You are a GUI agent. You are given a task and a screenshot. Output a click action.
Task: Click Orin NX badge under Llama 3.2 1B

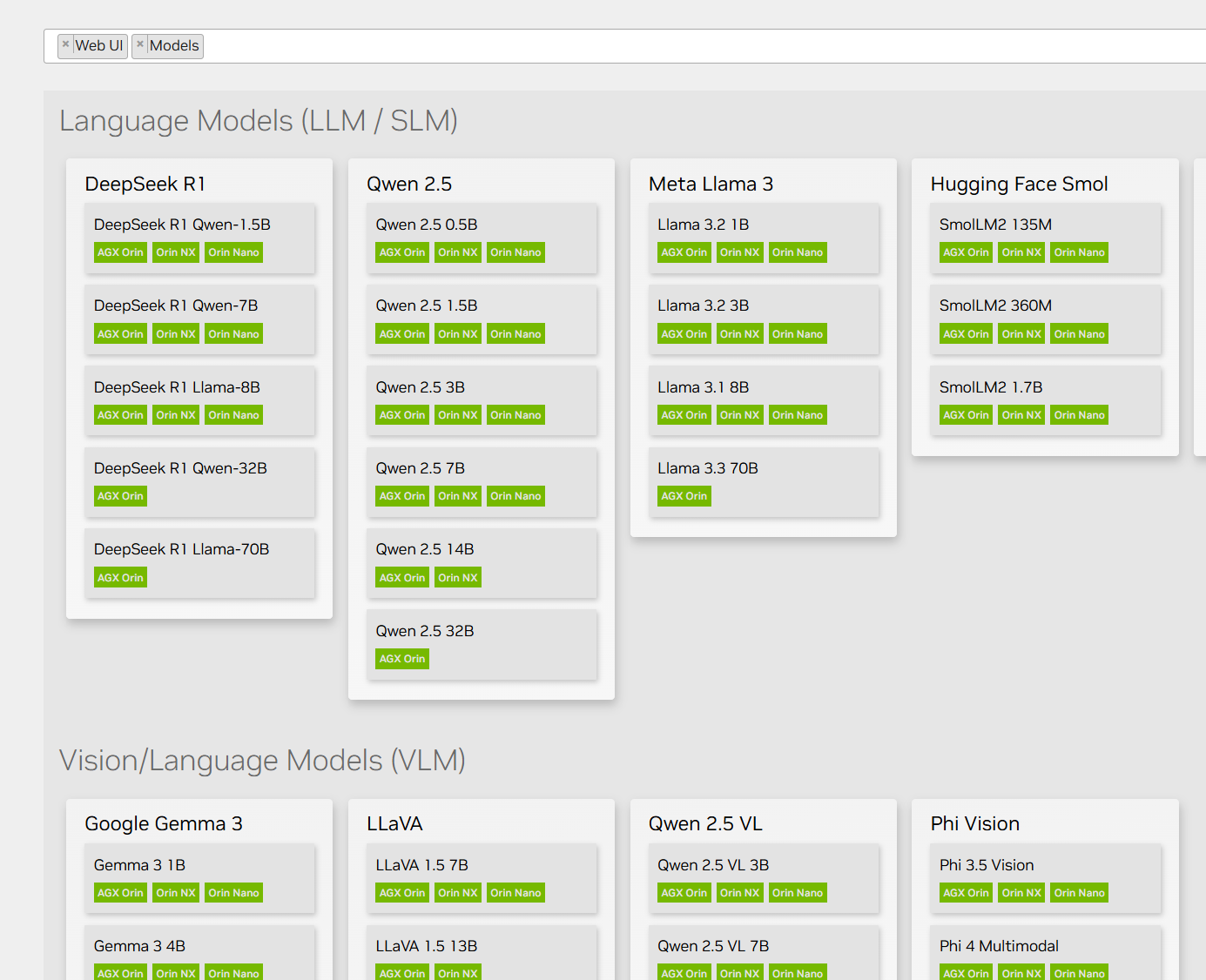point(740,252)
